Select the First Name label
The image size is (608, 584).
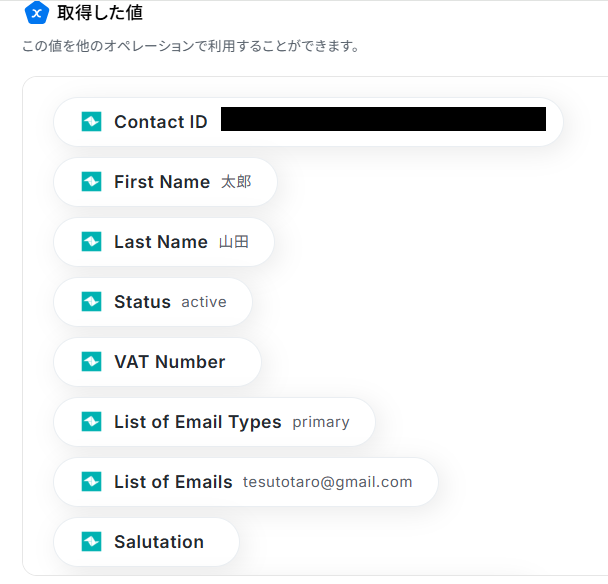[161, 182]
